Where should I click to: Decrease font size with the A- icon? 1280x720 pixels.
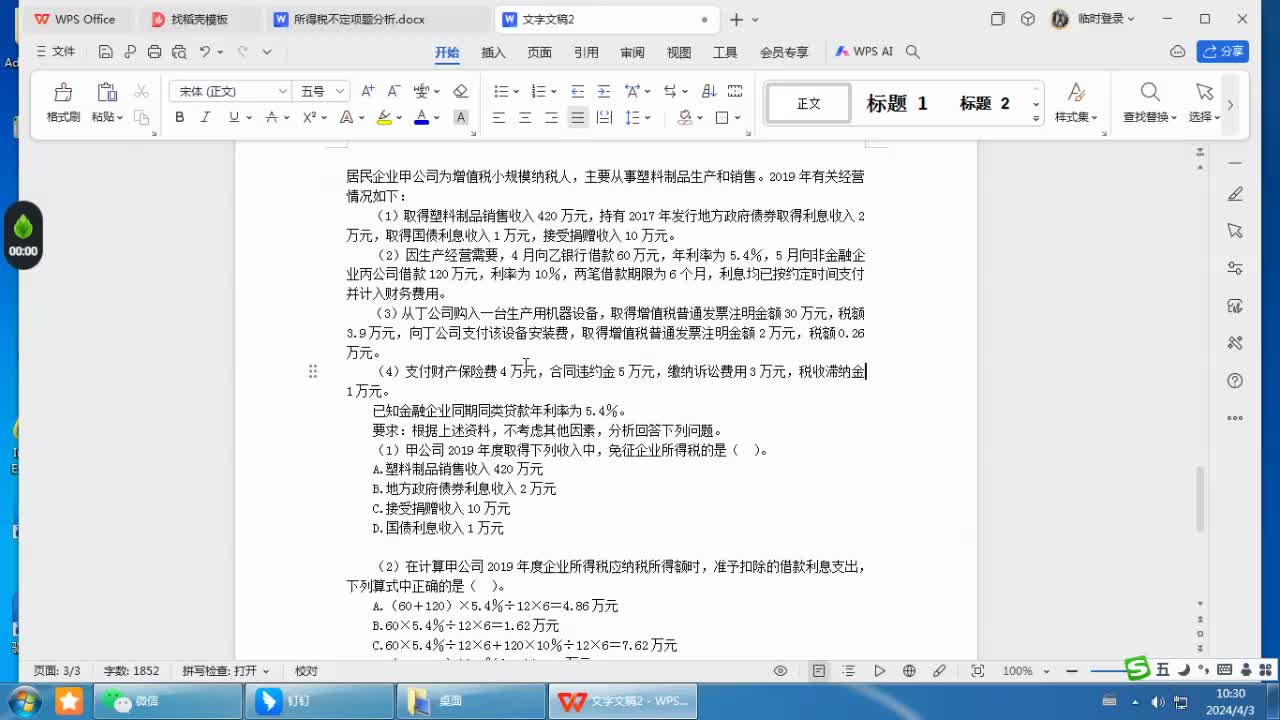(x=394, y=91)
